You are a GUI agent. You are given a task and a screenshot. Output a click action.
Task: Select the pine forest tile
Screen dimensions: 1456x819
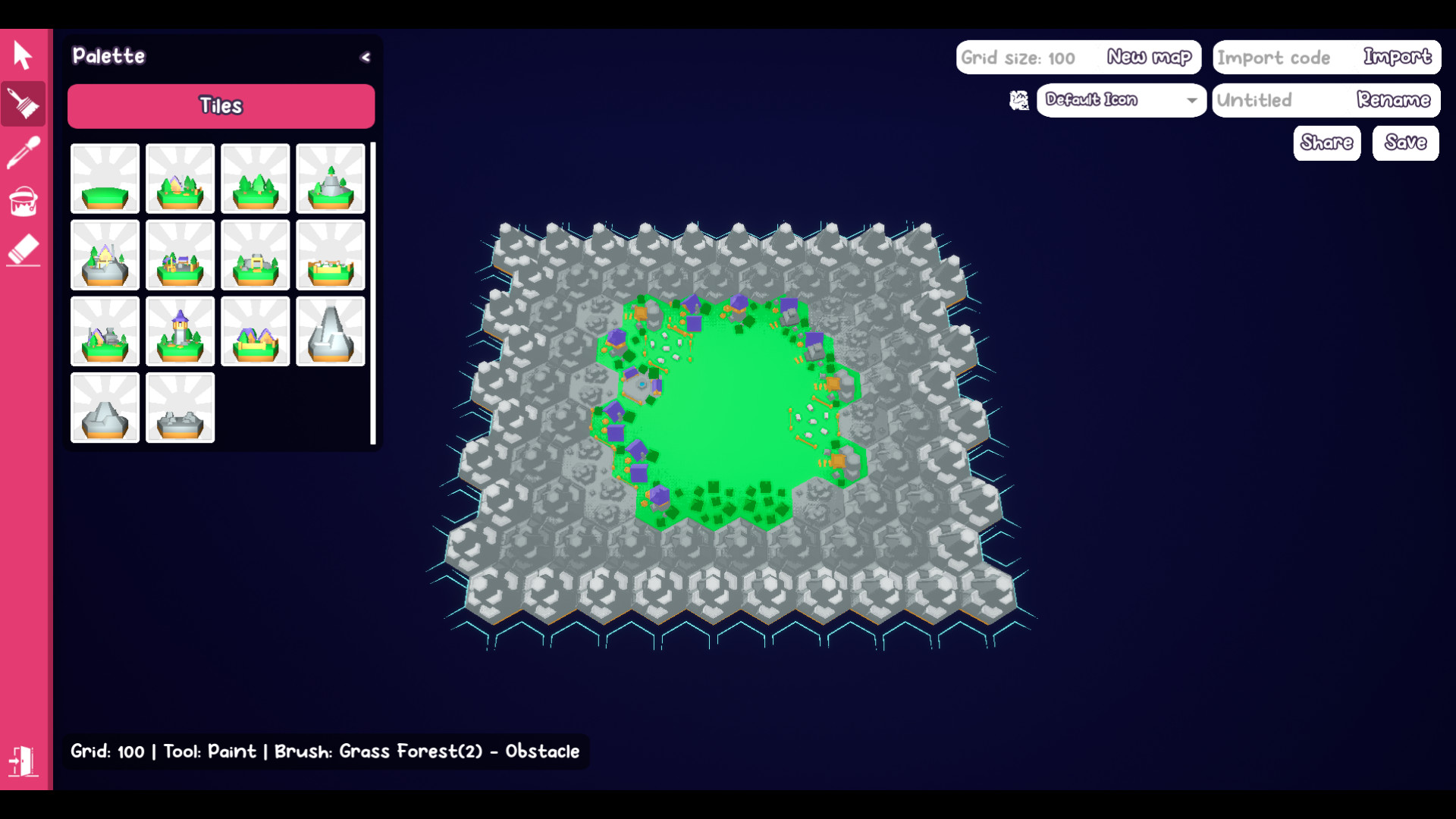coord(255,179)
